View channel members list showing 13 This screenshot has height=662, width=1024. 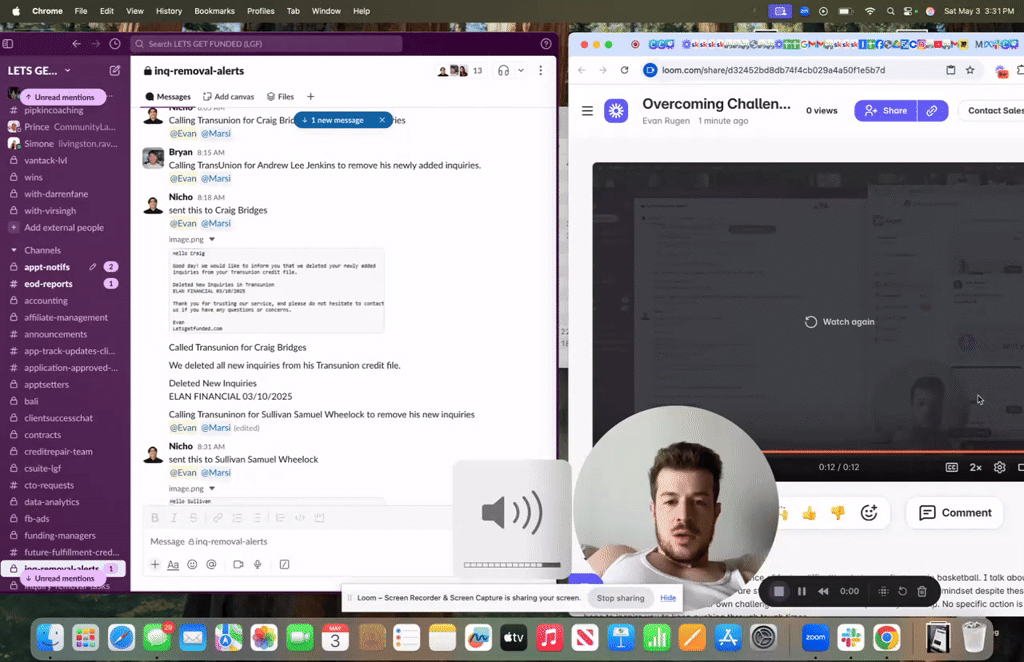(x=462, y=71)
